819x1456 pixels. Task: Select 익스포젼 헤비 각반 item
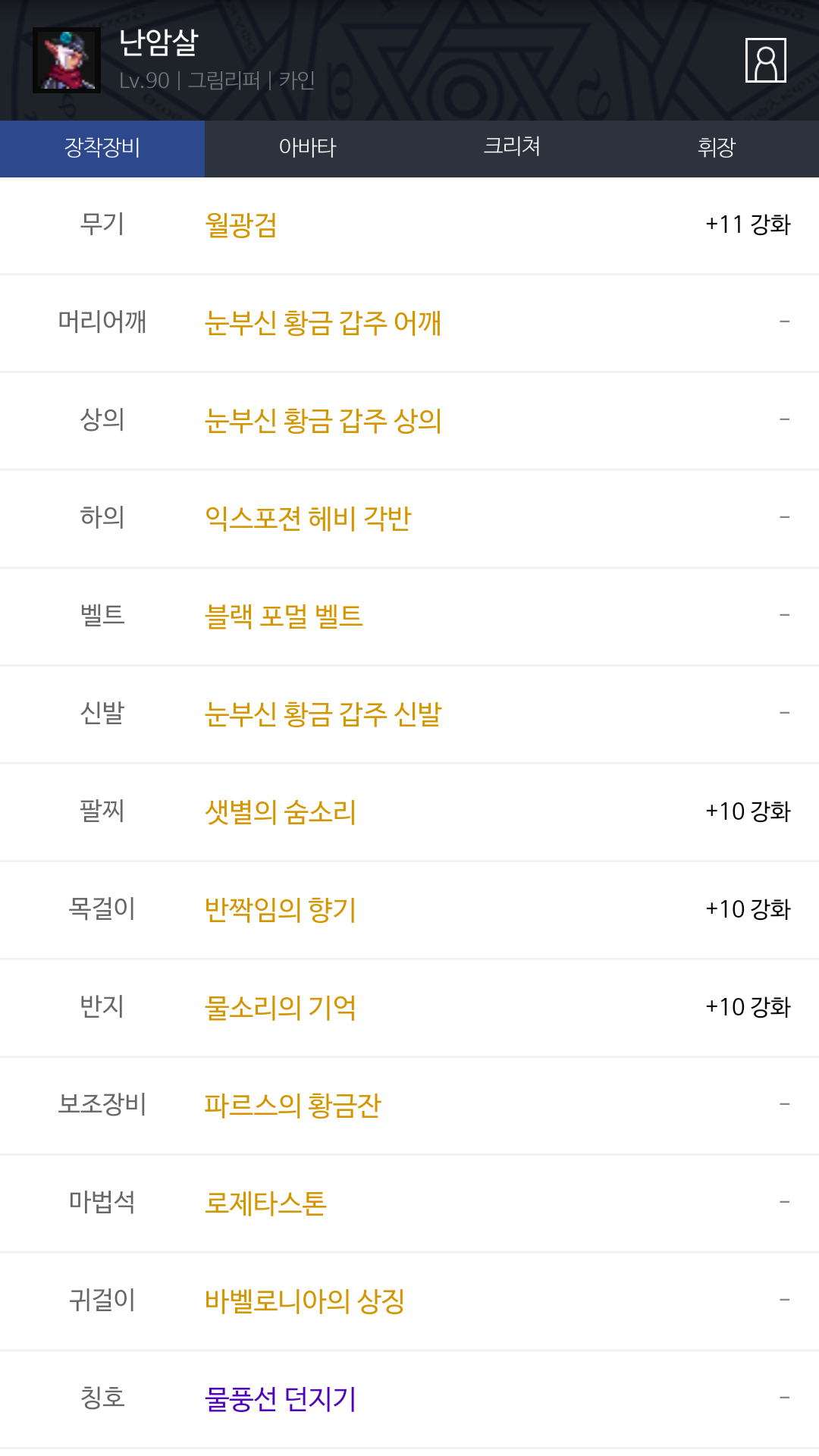(x=308, y=519)
